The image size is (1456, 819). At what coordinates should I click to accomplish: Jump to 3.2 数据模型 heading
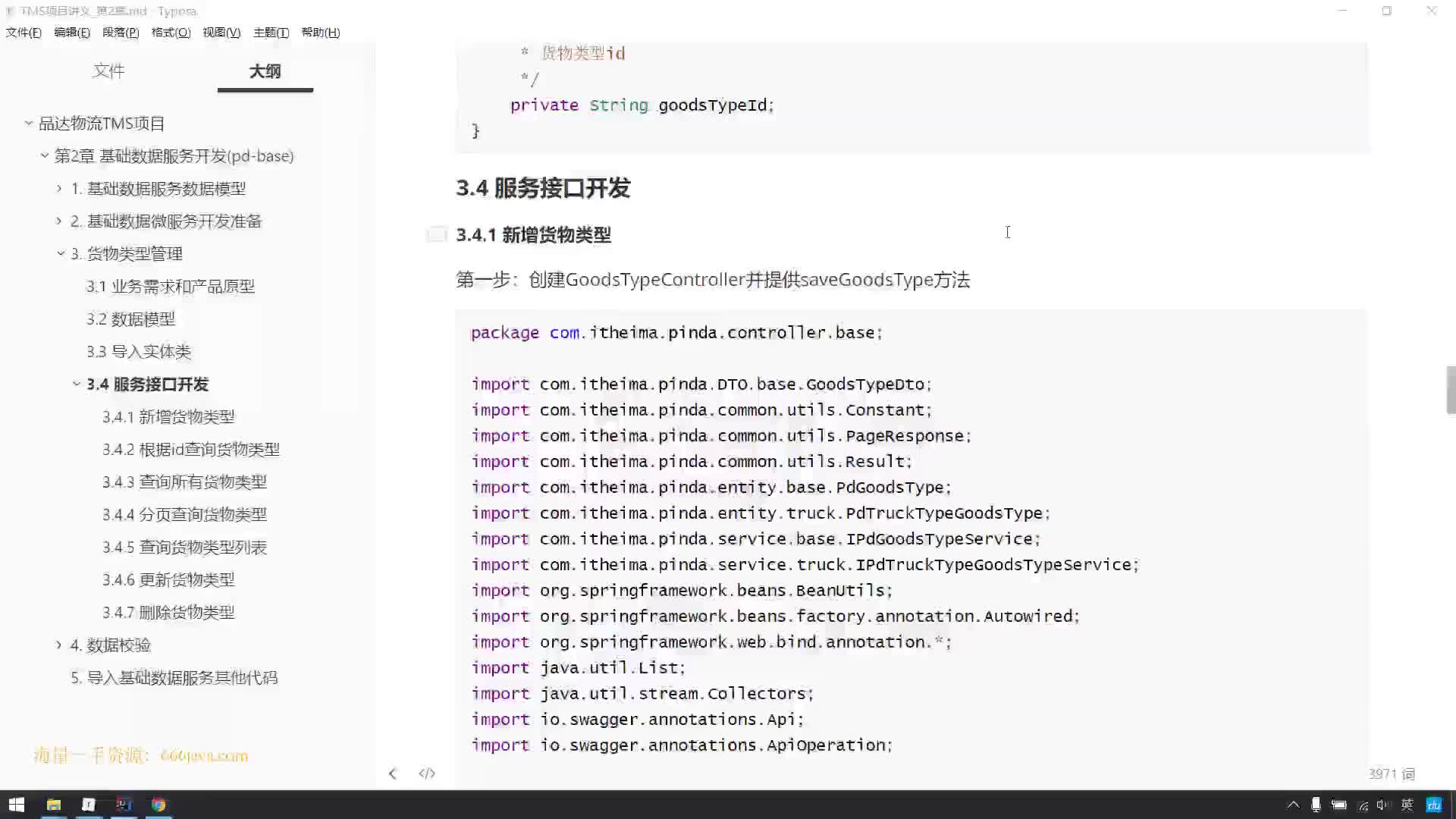tap(130, 319)
